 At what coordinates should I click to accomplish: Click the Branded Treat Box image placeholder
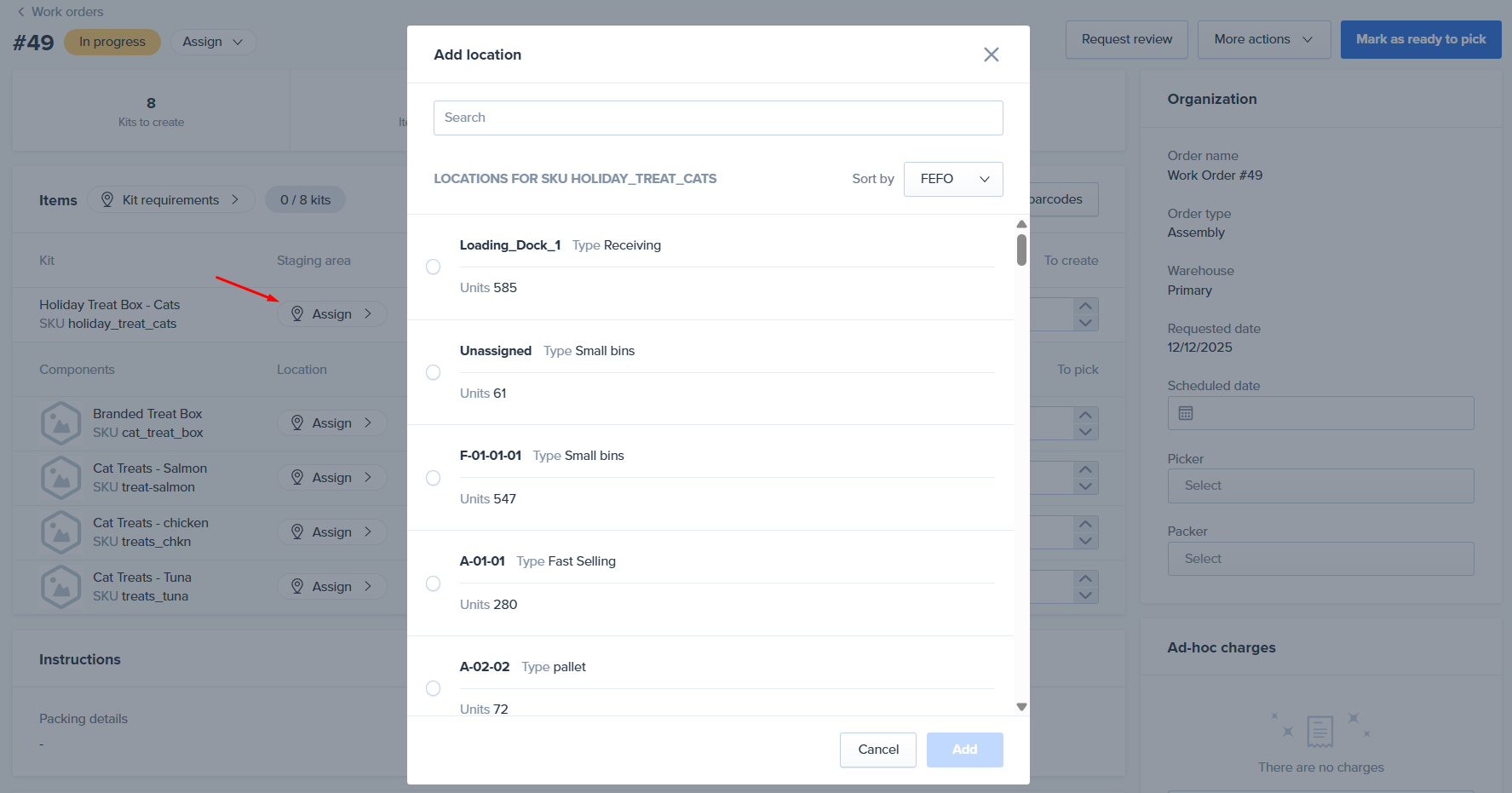61,423
